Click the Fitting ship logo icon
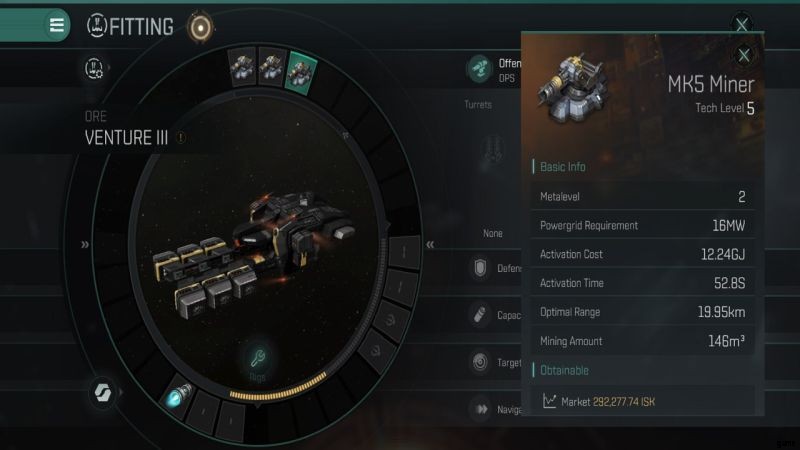 pos(96,26)
